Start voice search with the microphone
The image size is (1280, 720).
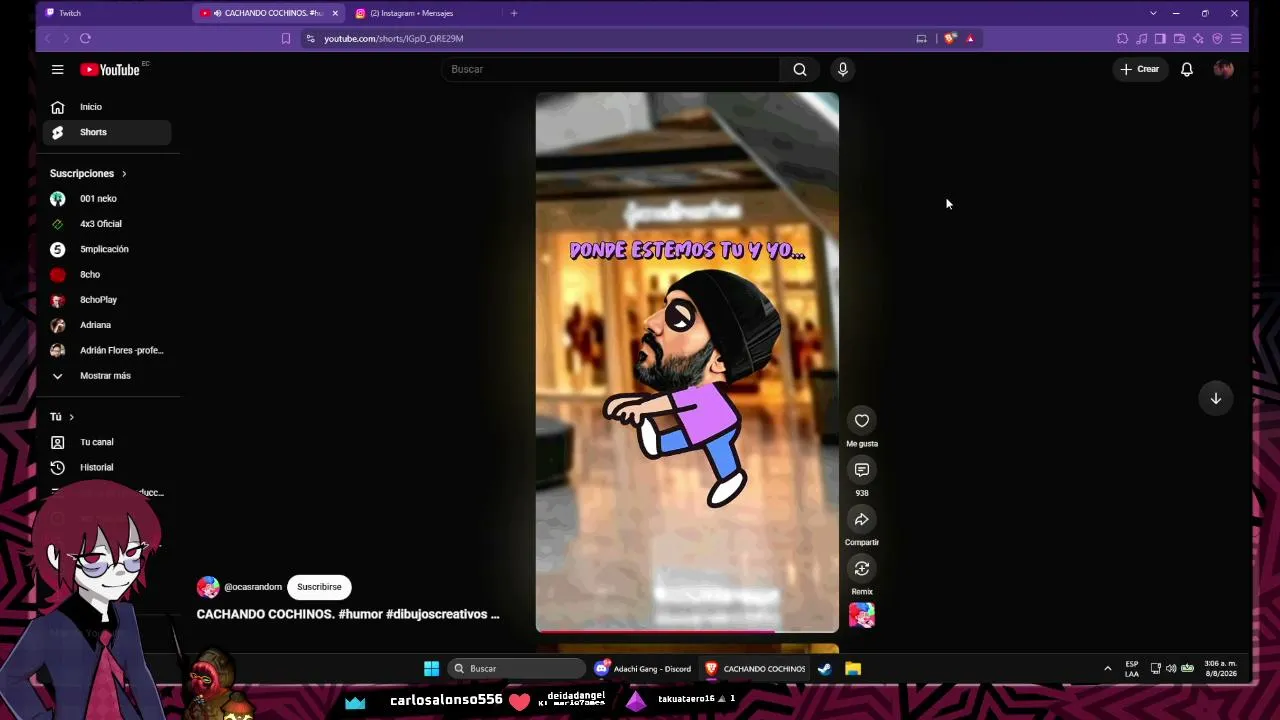tap(843, 69)
